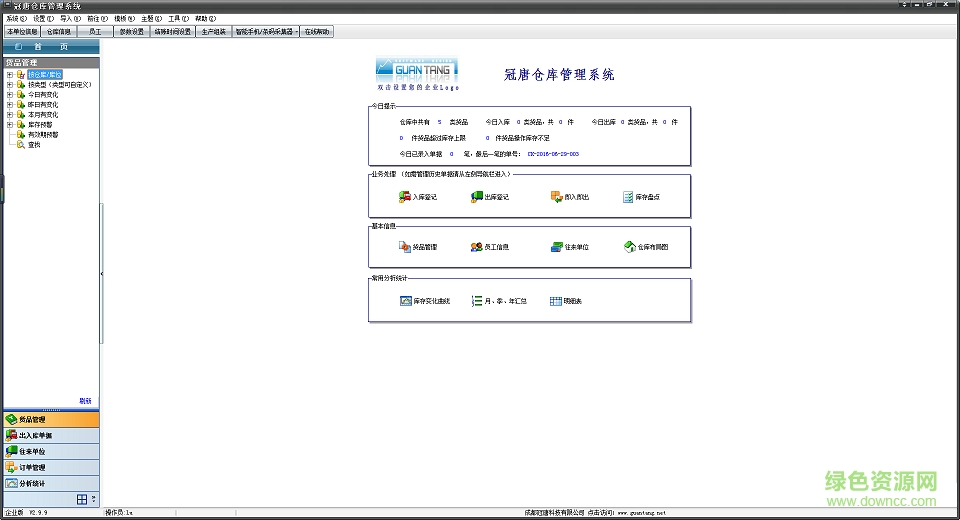The height and width of the screenshot is (520, 960).
Task: Select 分析统计 chart sidebar icon
Action: pyautogui.click(x=11, y=483)
